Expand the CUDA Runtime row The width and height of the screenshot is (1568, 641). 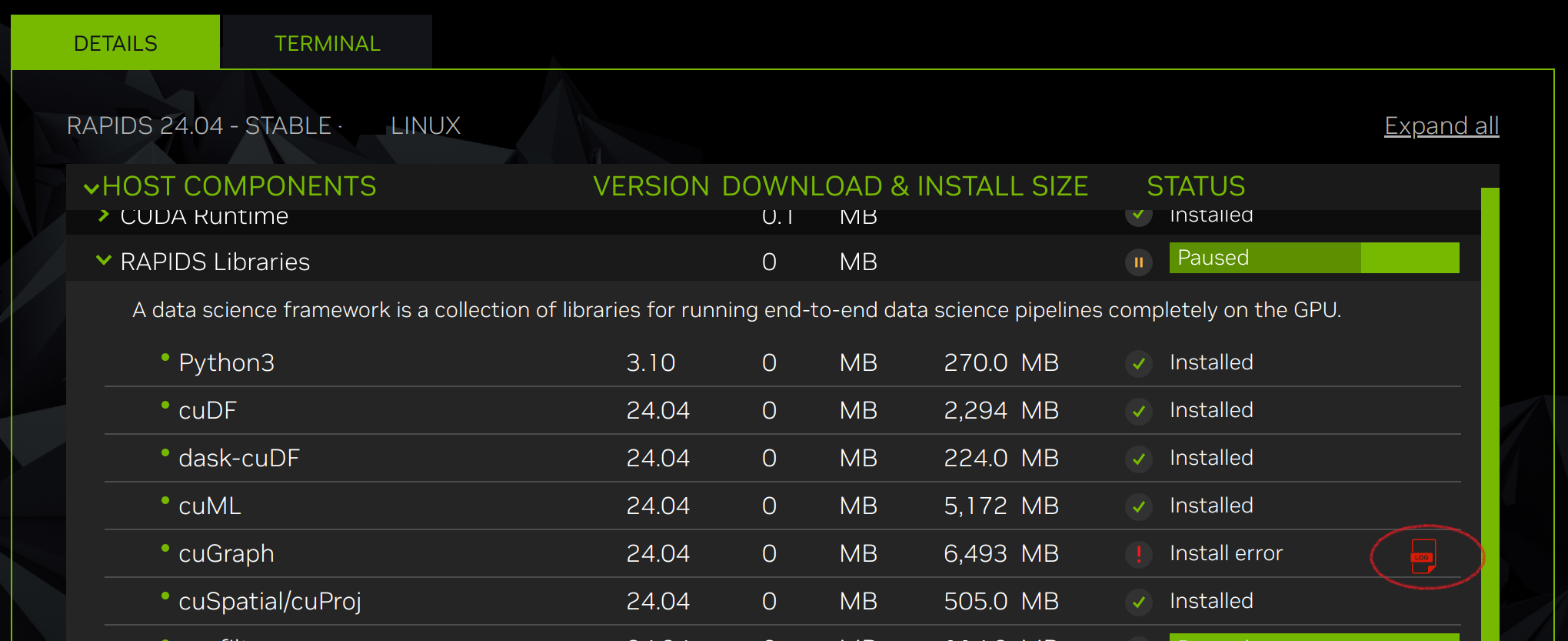click(104, 216)
